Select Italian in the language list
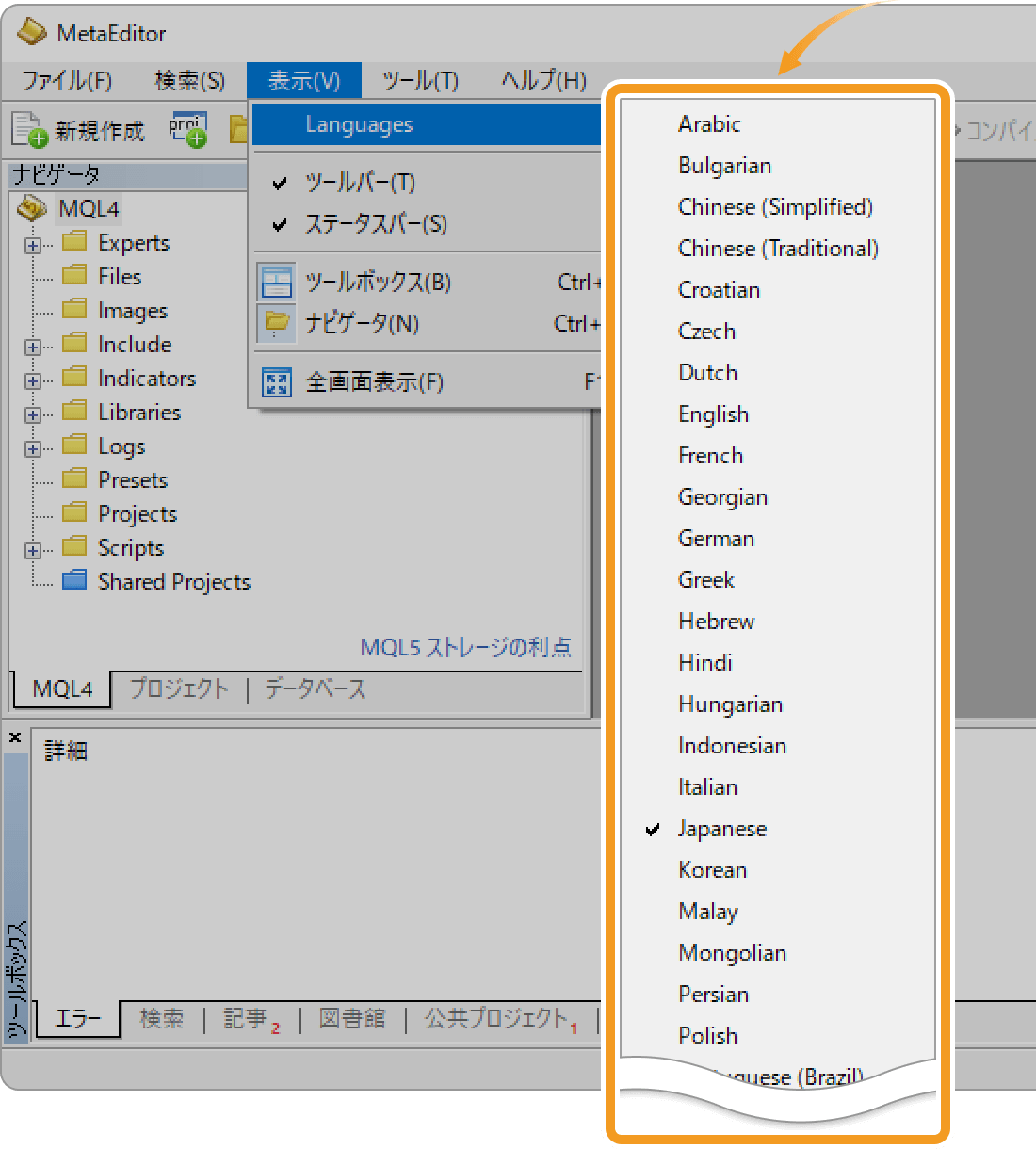1036x1149 pixels. 778,787
